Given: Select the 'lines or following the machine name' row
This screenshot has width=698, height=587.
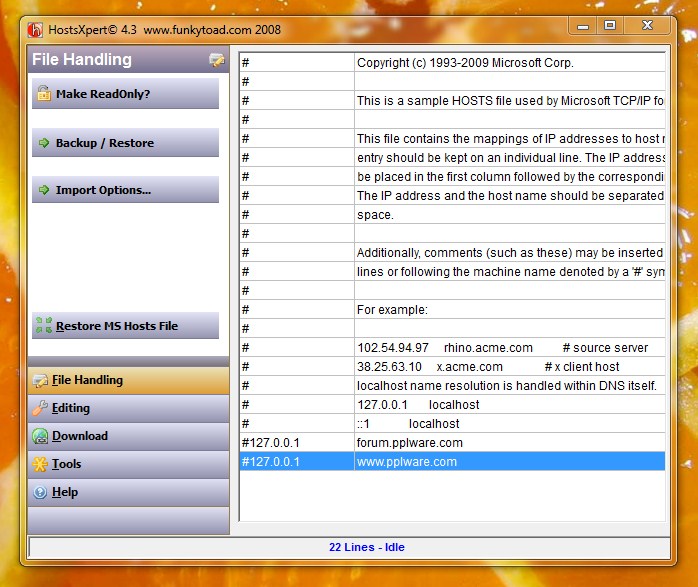Looking at the screenshot, I should [452, 271].
